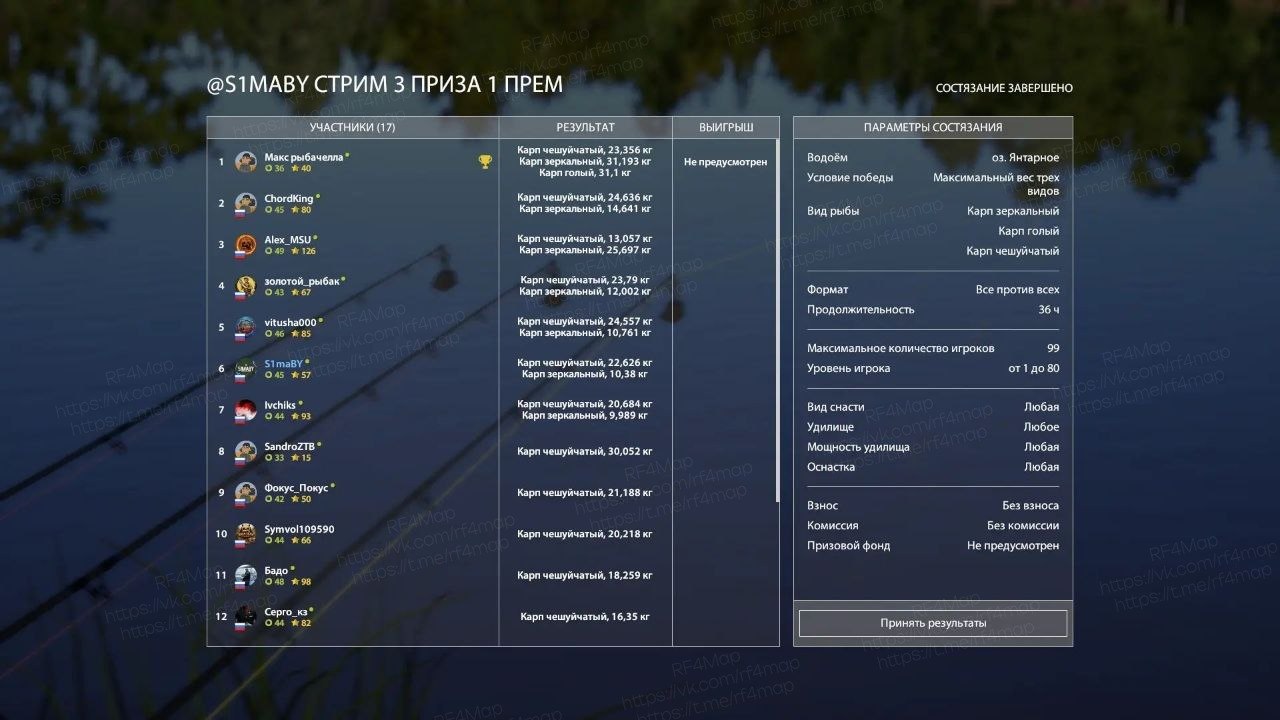This screenshot has height=720, width=1280.
Task: Click the Принять результаты button
Action: (x=933, y=623)
